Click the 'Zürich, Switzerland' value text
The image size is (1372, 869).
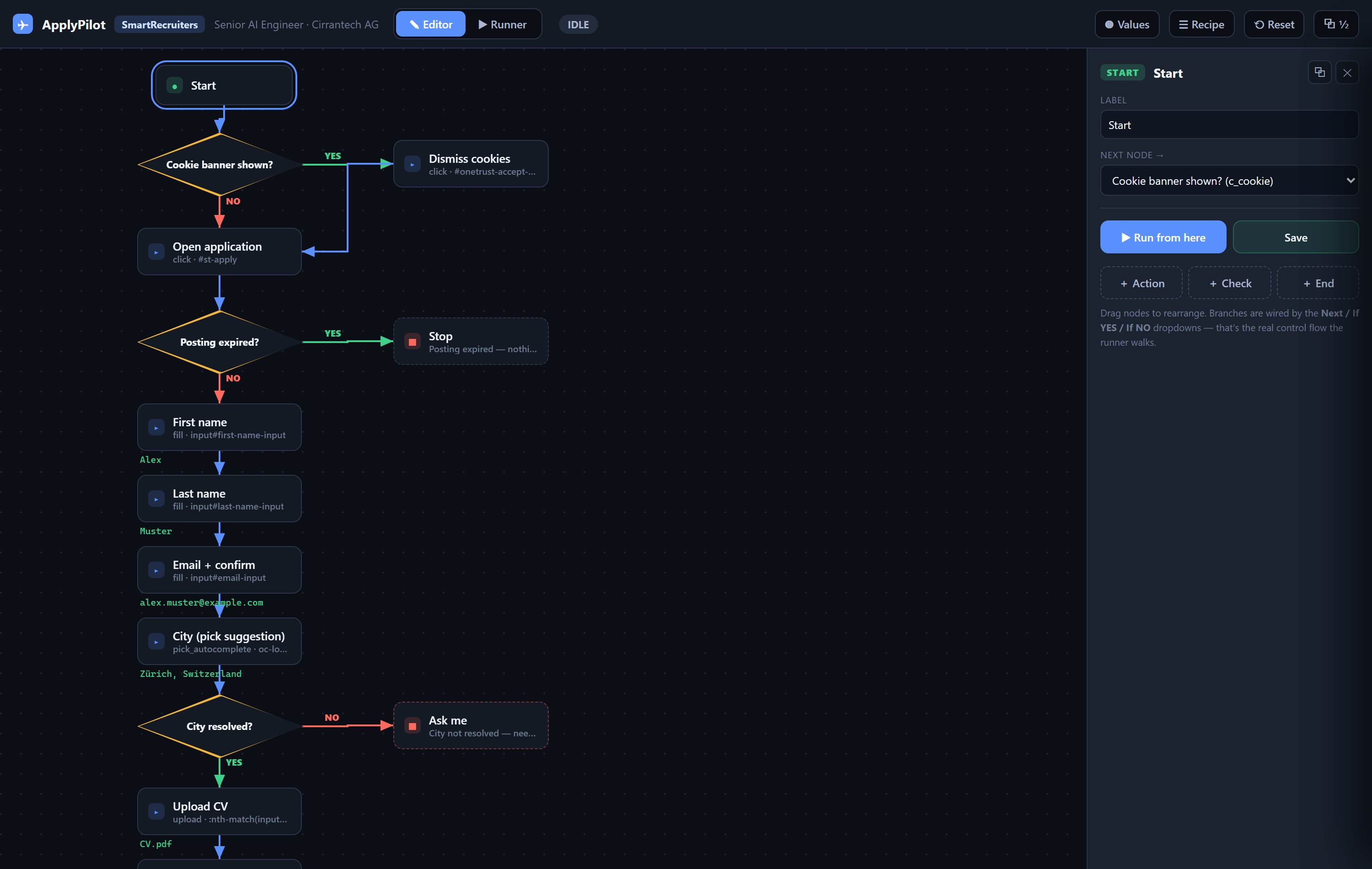click(191, 674)
